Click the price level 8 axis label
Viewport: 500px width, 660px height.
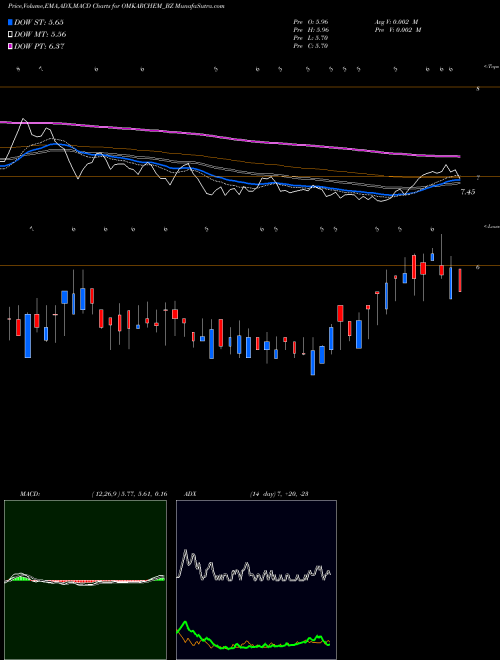(478, 89)
